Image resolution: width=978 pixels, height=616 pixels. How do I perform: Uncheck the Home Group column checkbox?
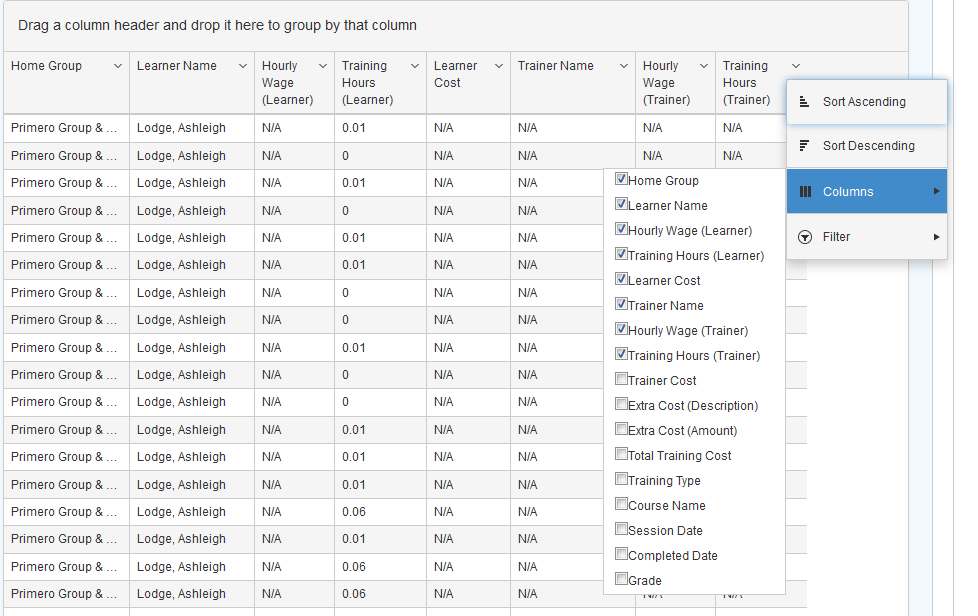coord(622,180)
